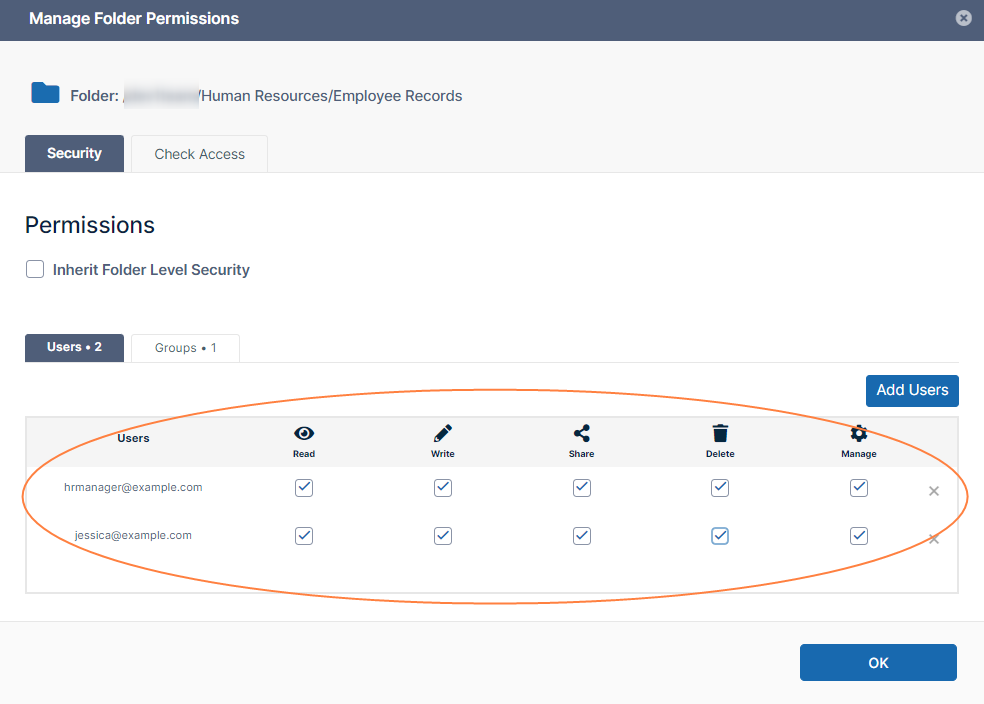The width and height of the screenshot is (984, 704).
Task: Select the Security tab
Action: coord(74,154)
